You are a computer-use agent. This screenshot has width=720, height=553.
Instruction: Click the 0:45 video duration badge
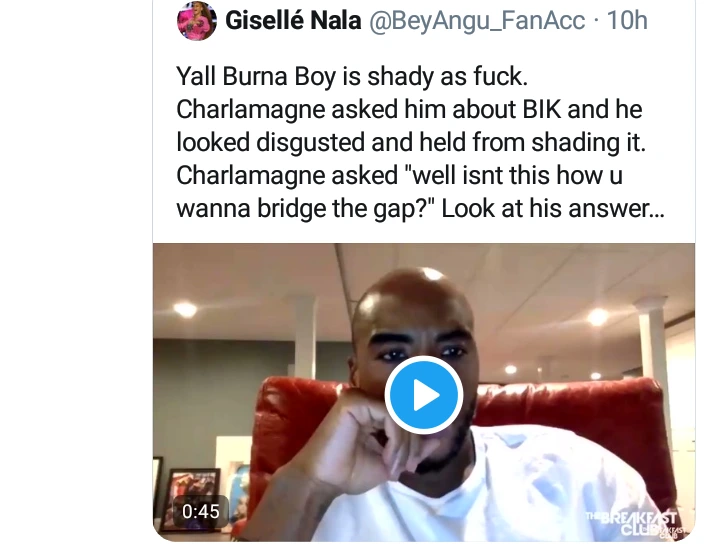point(201,511)
